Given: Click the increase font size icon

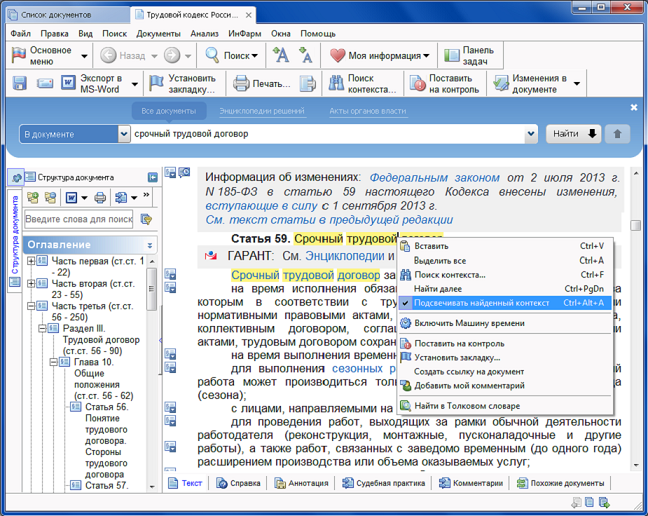Looking at the screenshot, I should [x=282, y=56].
